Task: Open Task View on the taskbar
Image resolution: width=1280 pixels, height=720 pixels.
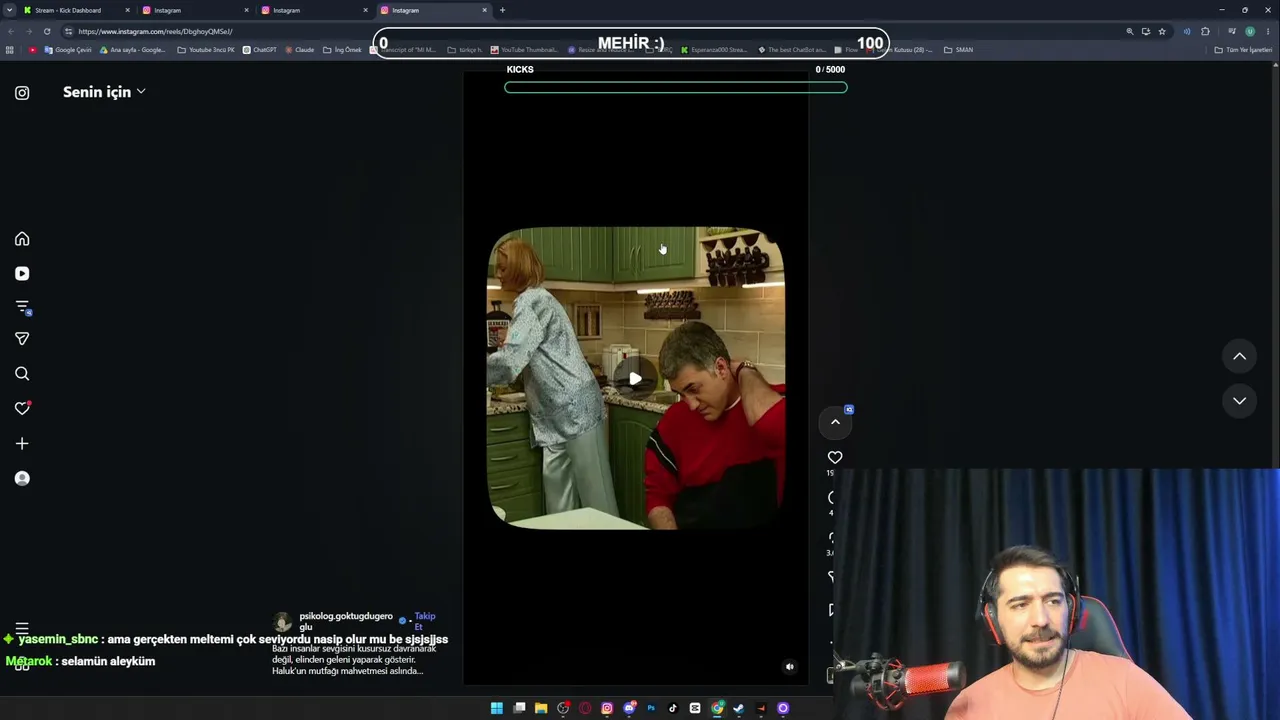Action: [x=519, y=708]
